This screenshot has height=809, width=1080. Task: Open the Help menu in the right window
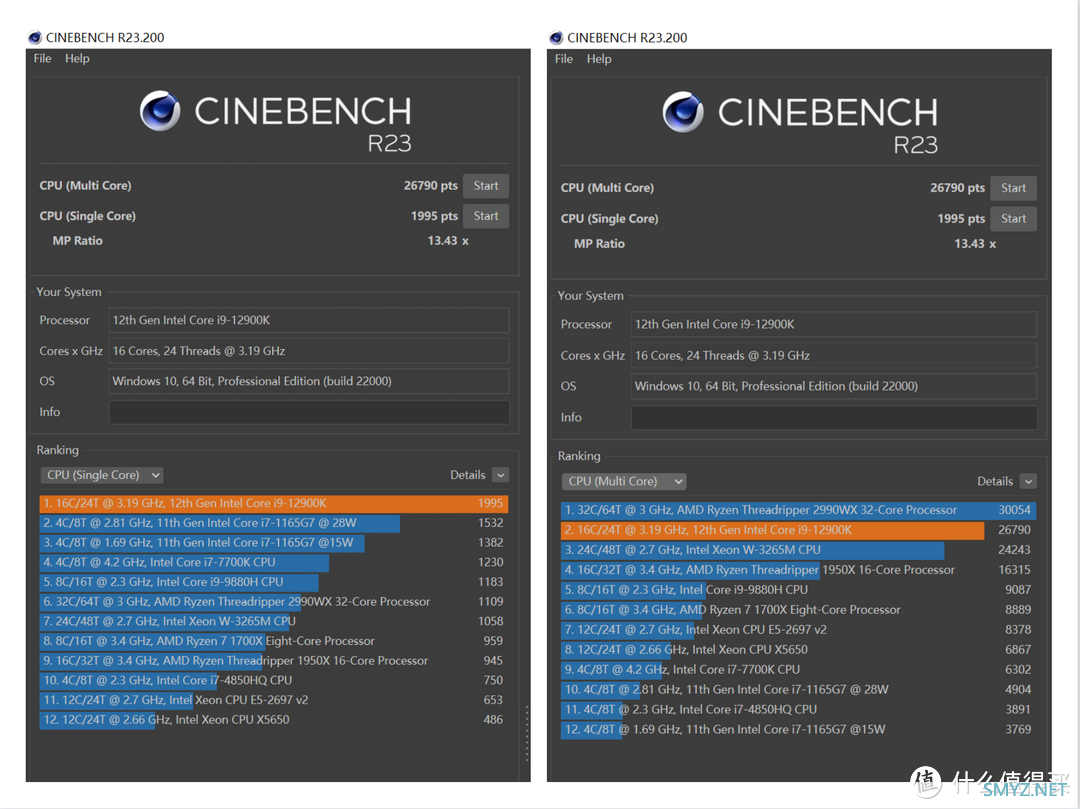pyautogui.click(x=599, y=59)
